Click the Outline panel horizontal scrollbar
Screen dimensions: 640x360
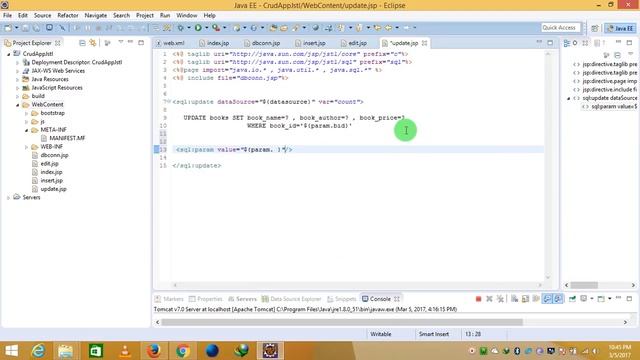tap(584, 285)
